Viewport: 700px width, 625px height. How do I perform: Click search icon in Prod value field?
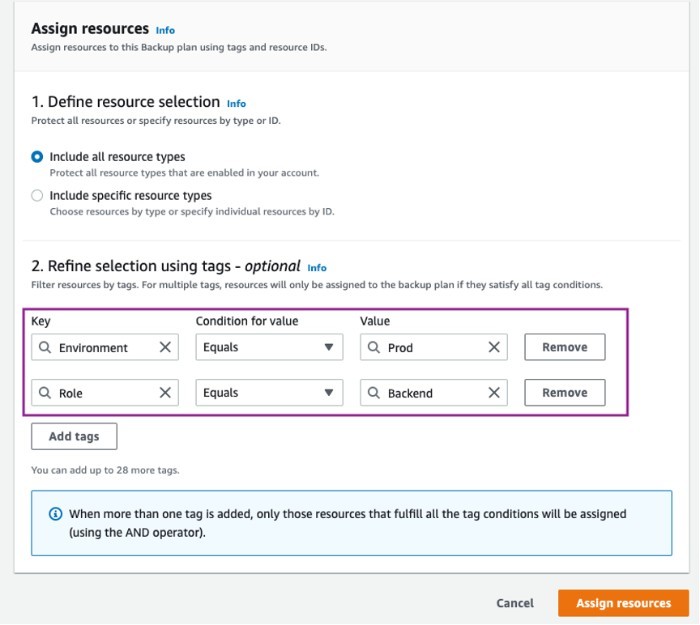(374, 347)
